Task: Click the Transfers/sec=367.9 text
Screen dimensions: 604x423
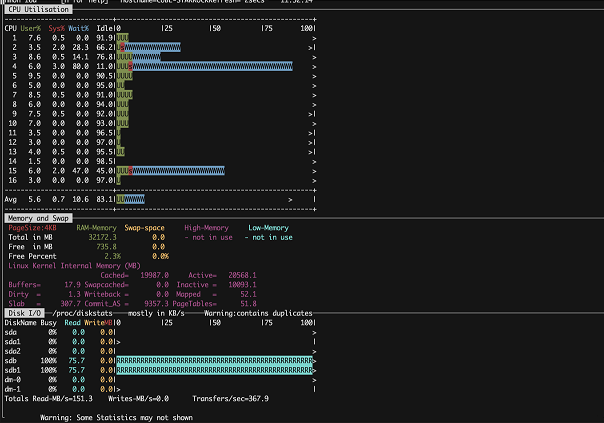Action: coord(230,399)
